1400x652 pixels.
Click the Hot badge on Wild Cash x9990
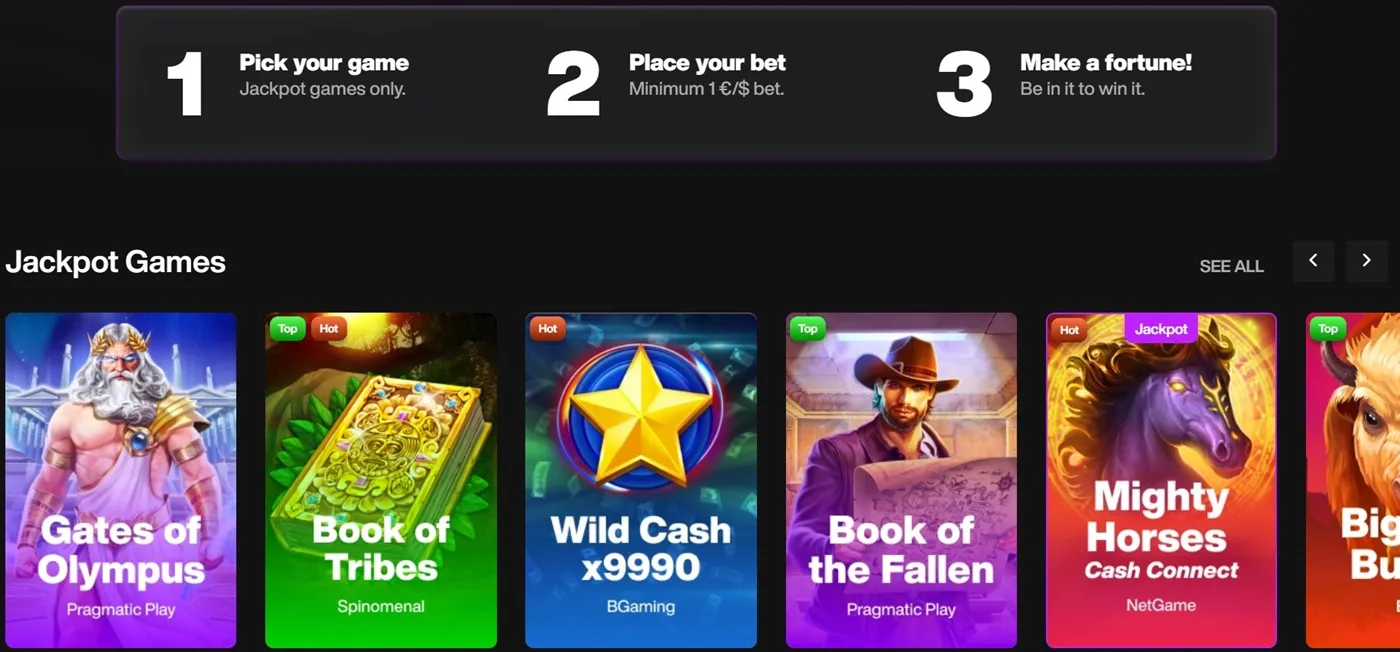coord(548,328)
